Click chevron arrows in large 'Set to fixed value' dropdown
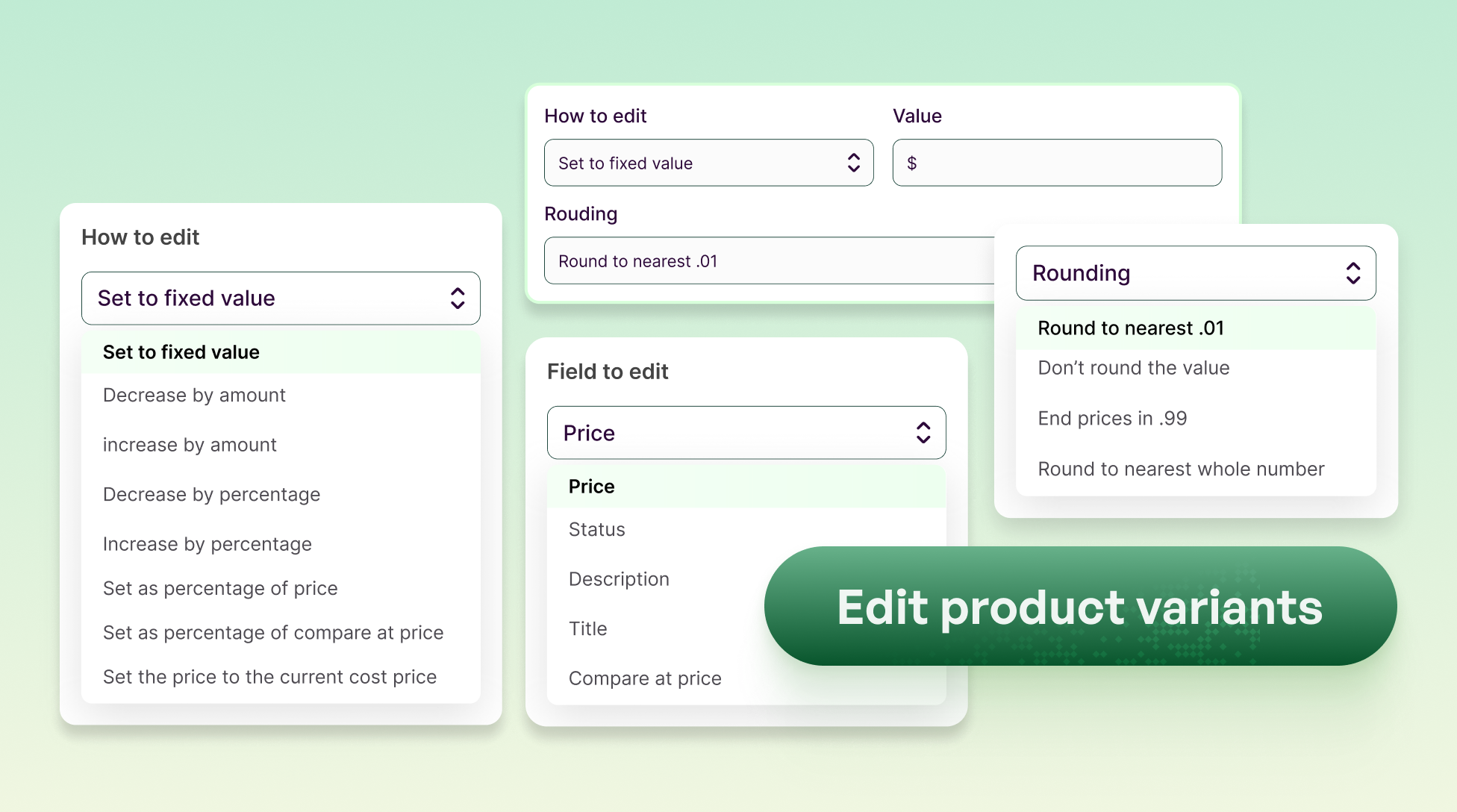The height and width of the screenshot is (812, 1457). coord(458,299)
